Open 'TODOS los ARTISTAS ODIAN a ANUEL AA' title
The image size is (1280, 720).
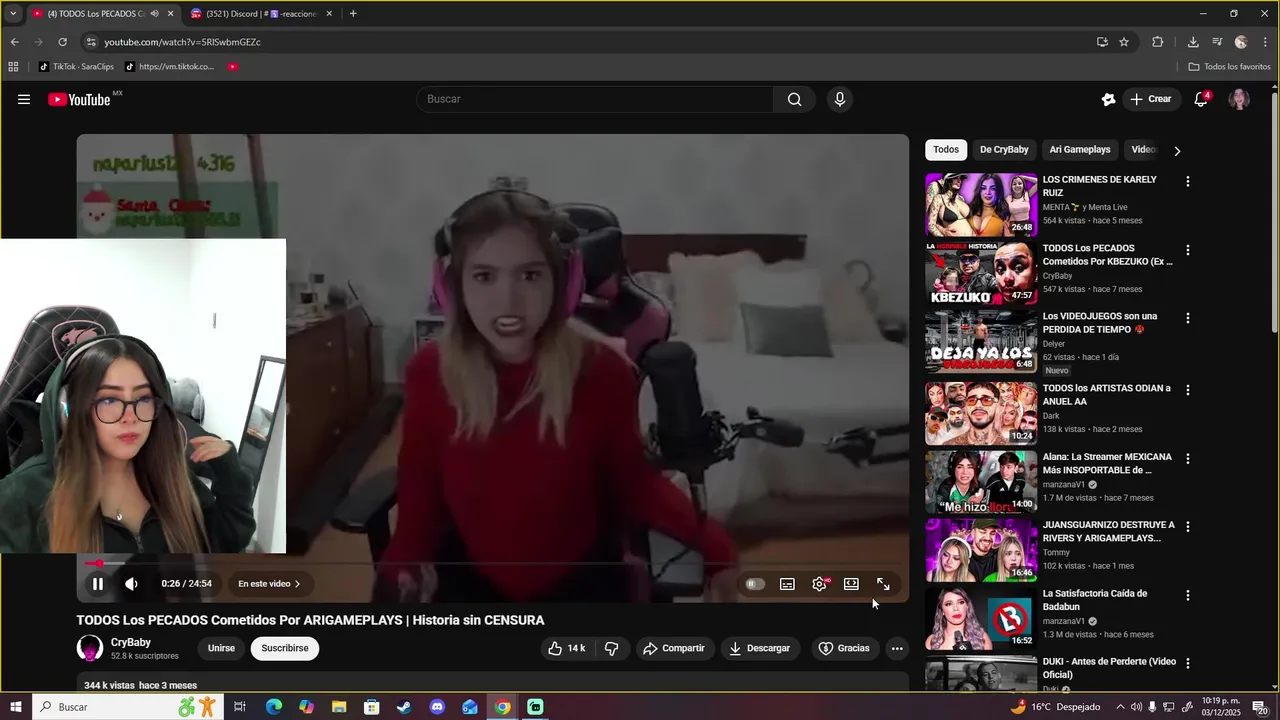point(1107,395)
